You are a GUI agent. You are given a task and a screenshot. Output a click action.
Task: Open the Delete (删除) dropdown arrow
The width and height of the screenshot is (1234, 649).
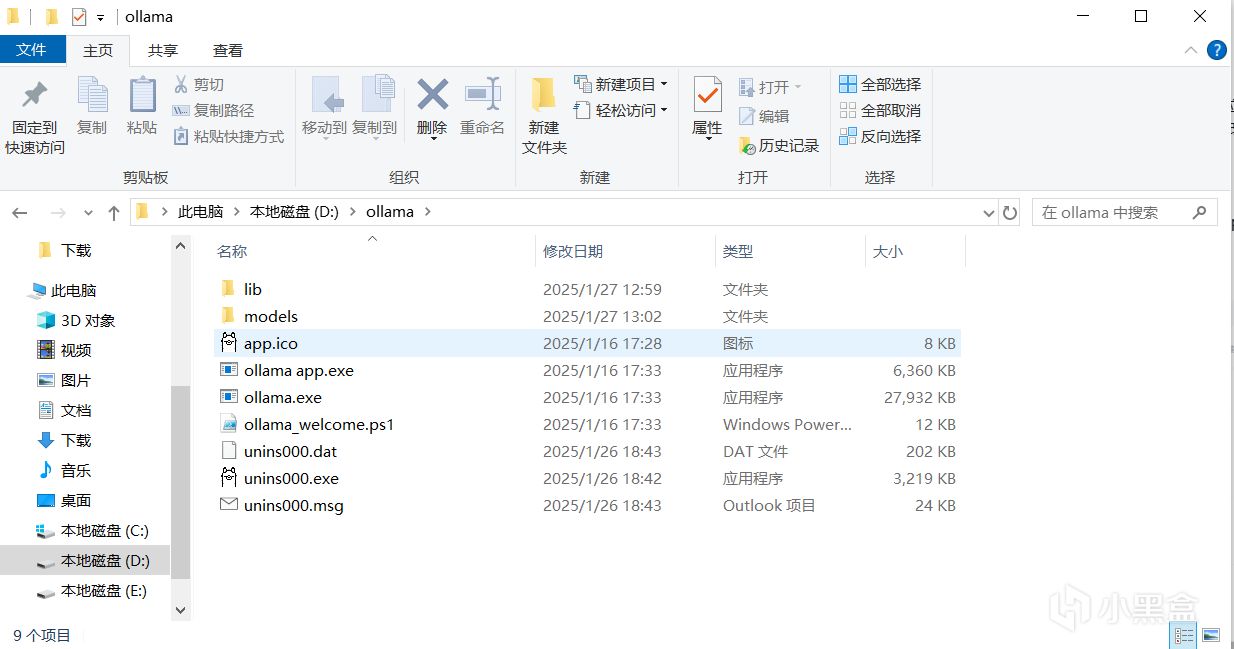point(432,138)
